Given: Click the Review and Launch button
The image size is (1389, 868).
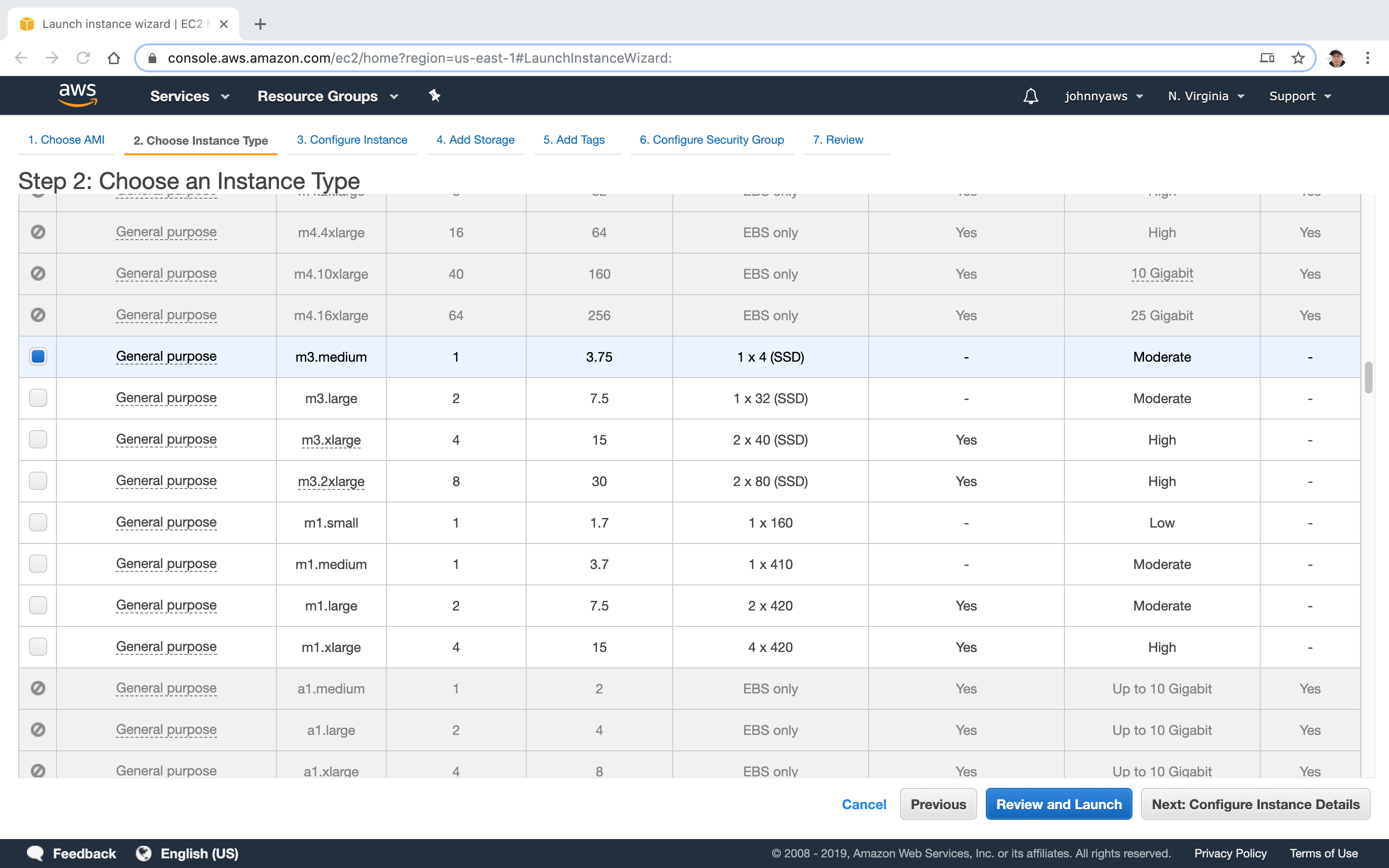Looking at the screenshot, I should 1059,804.
